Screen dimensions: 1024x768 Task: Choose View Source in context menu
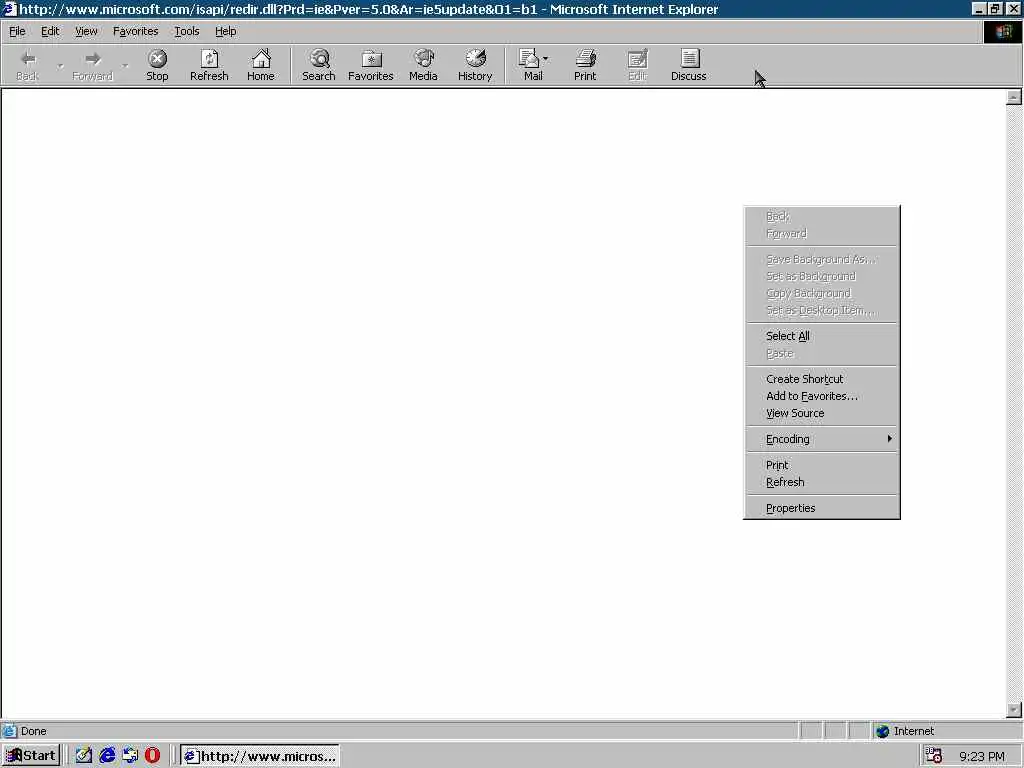click(x=822, y=413)
